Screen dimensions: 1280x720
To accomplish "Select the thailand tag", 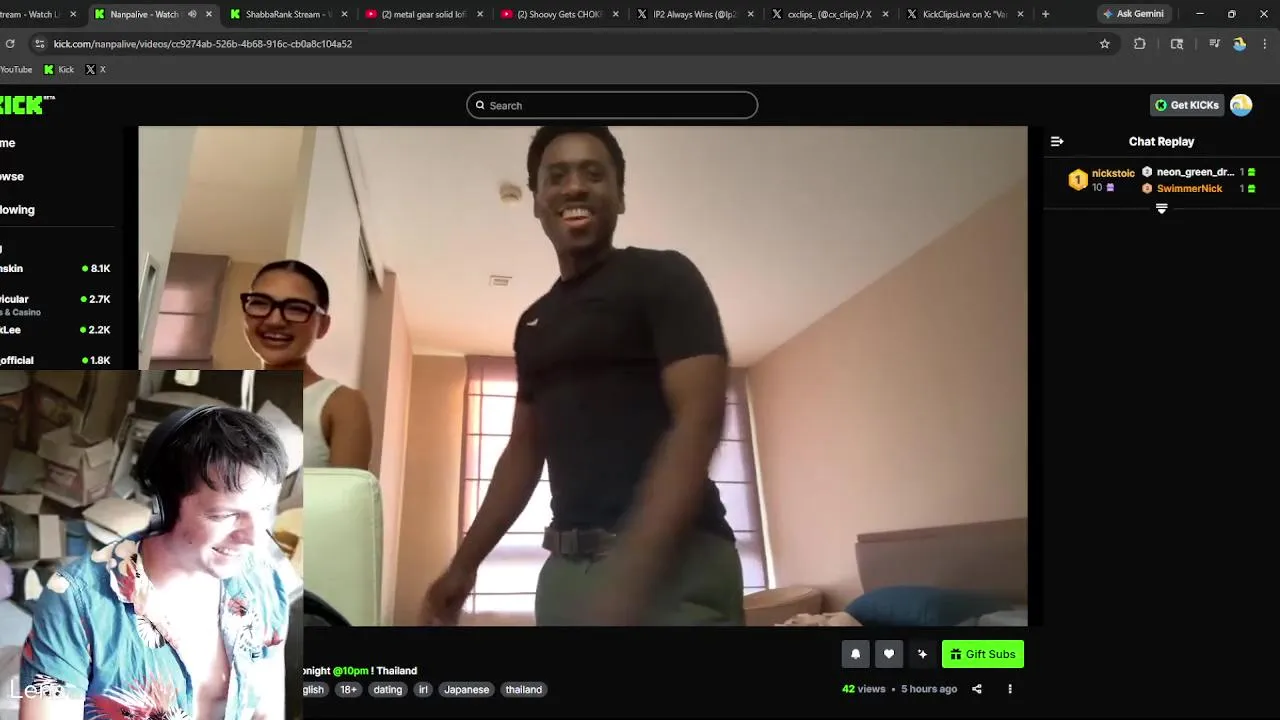I will click(523, 689).
